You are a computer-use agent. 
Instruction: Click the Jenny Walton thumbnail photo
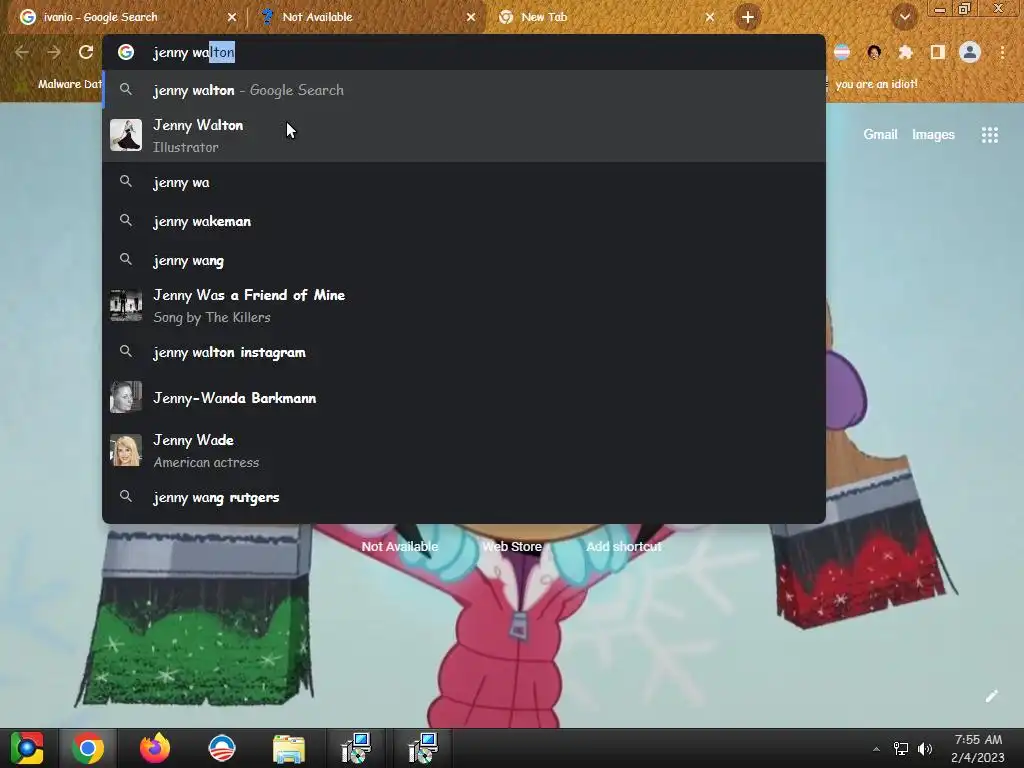[126, 135]
